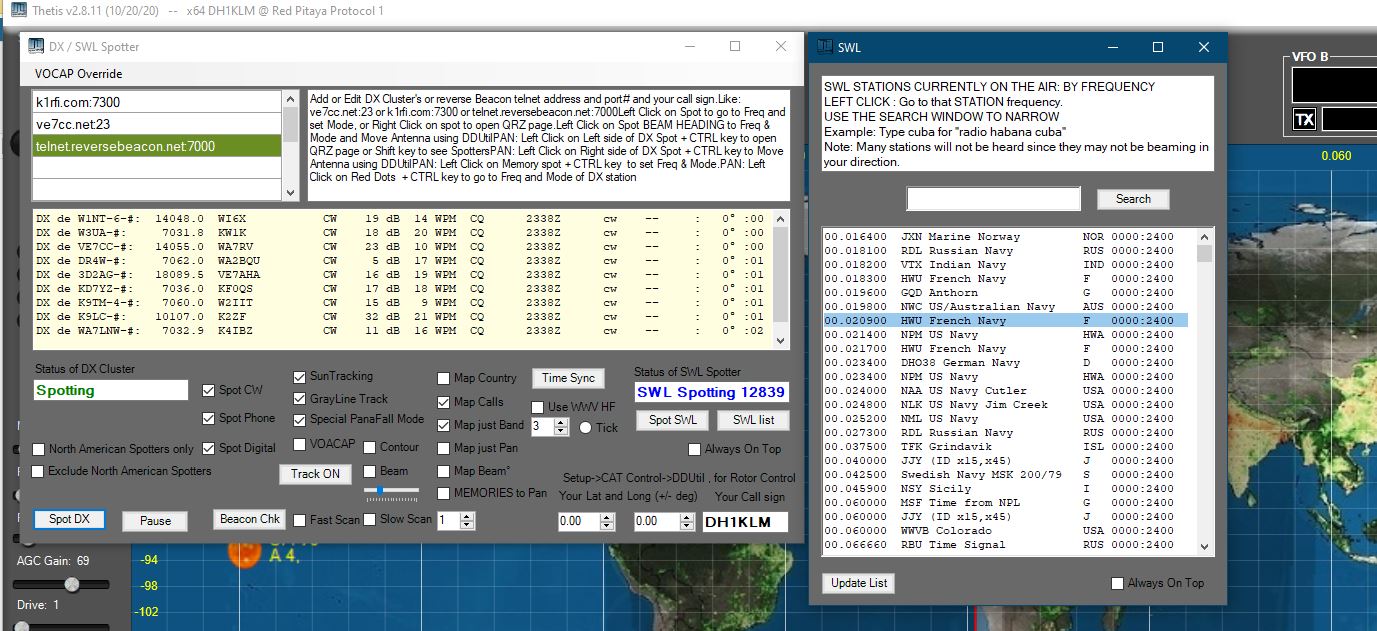Uncheck the GrayLine Track option
Image resolution: width=1377 pixels, height=631 pixels.
pyautogui.click(x=300, y=398)
